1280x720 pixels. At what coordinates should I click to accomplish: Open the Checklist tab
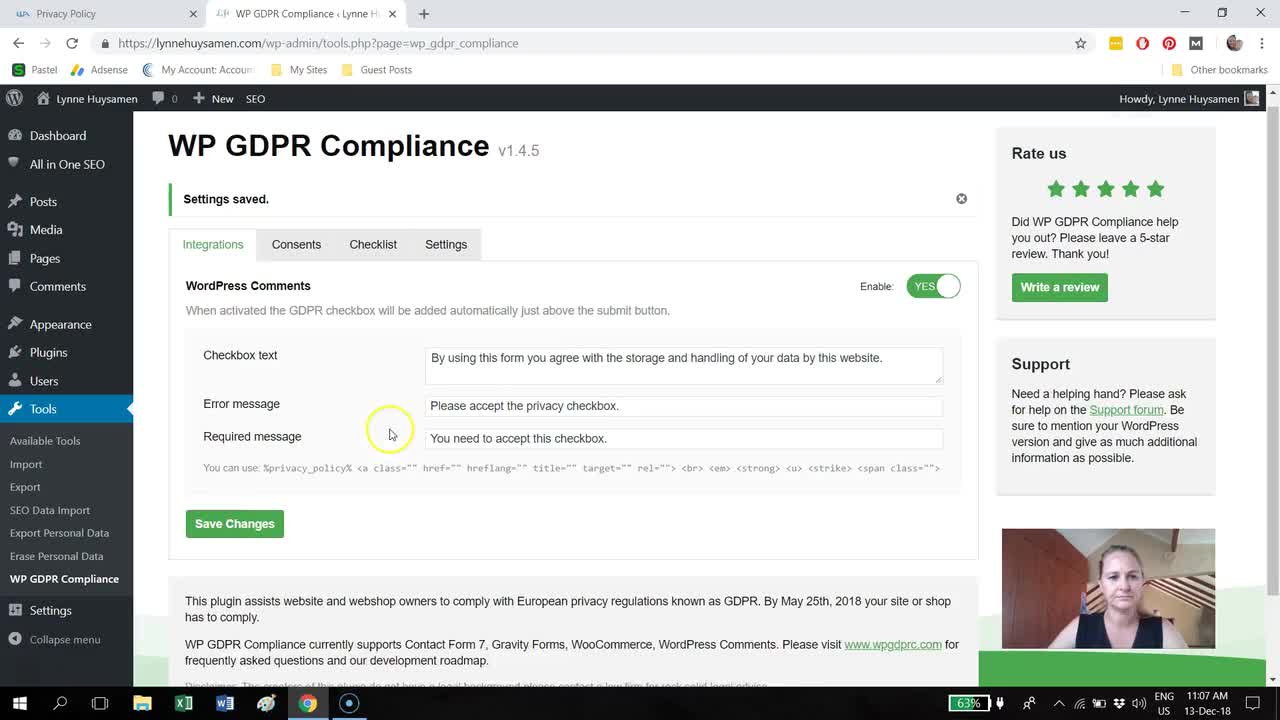[x=373, y=244]
